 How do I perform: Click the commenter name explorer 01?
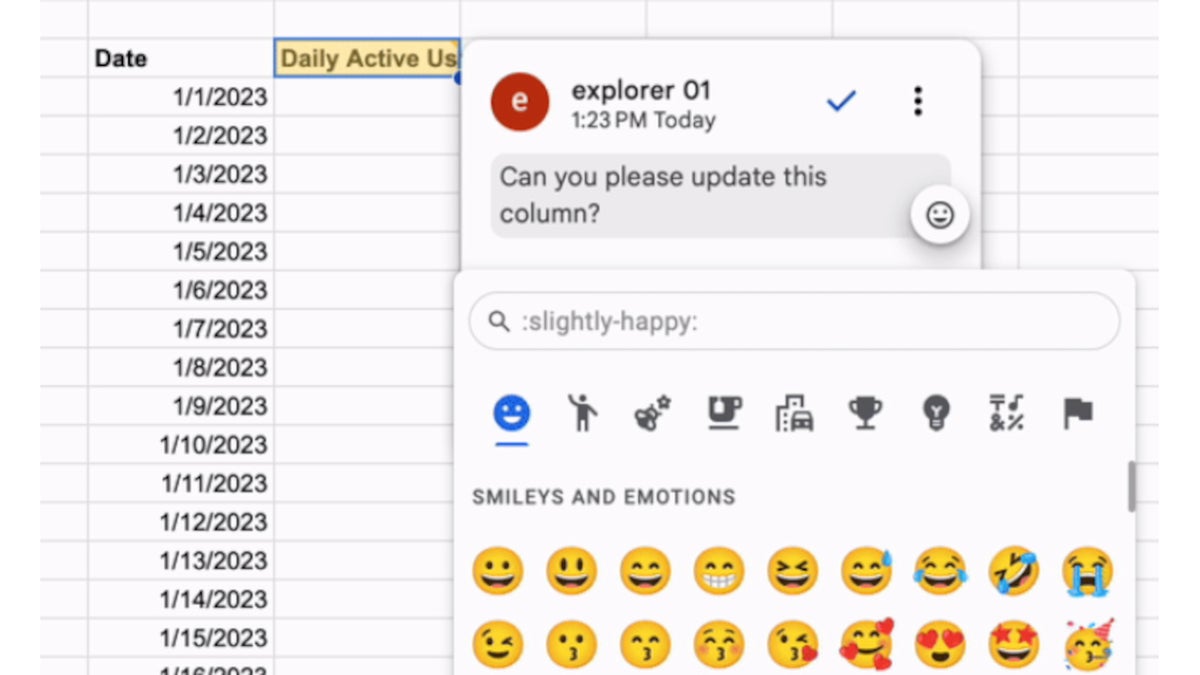tap(641, 90)
